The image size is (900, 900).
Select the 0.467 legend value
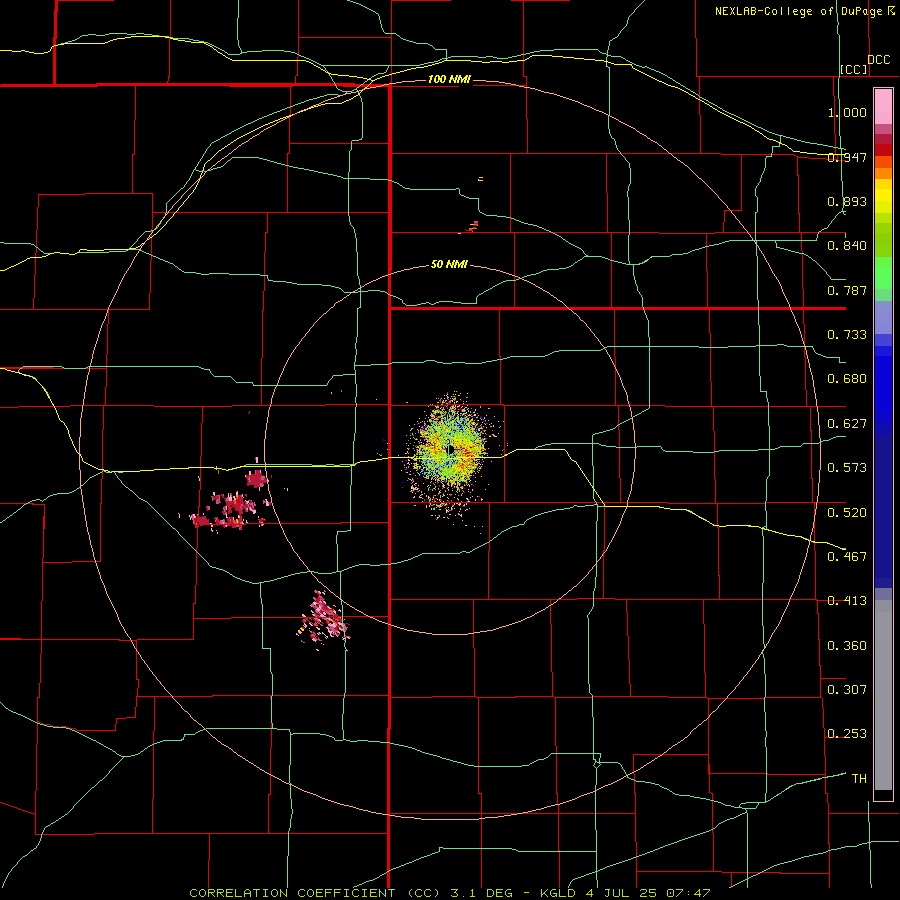(847, 557)
